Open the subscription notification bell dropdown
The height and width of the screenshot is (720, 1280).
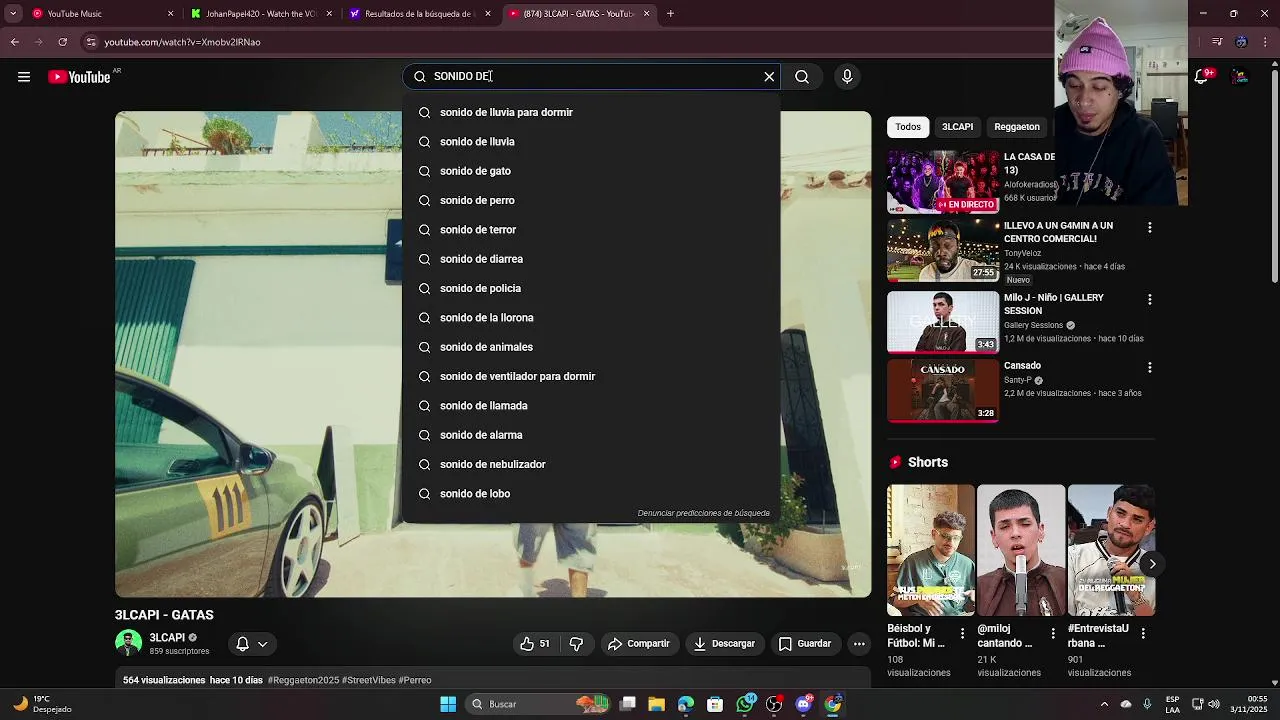252,644
